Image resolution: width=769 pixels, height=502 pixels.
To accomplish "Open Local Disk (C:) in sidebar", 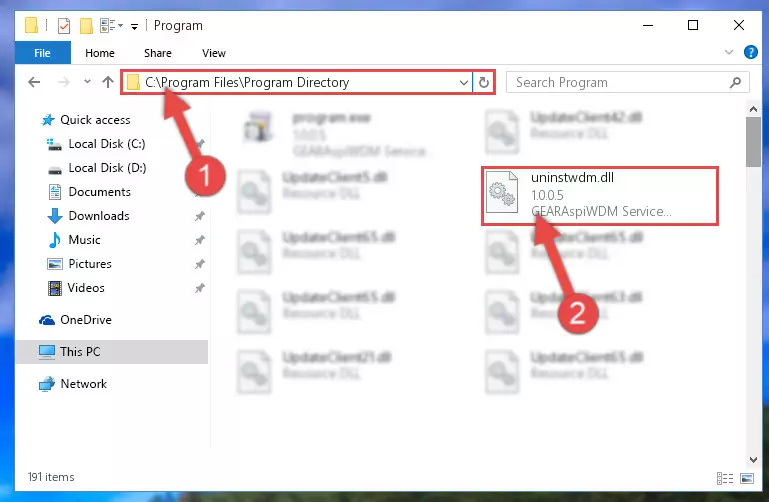I will point(106,144).
